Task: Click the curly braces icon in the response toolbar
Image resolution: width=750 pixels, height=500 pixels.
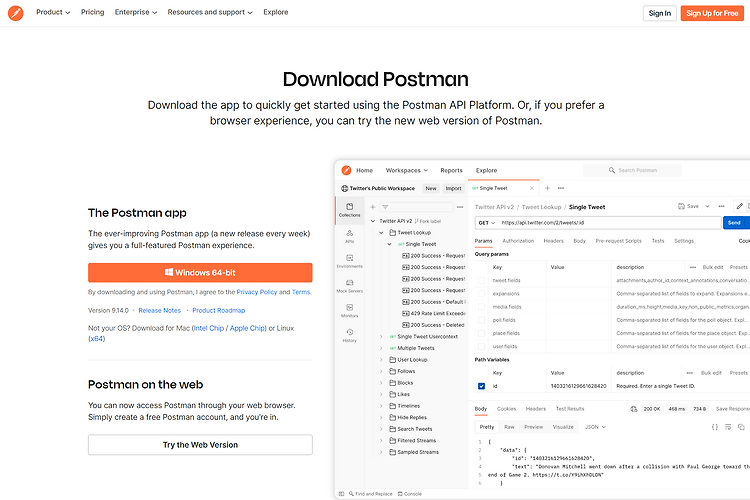Action: (x=715, y=427)
